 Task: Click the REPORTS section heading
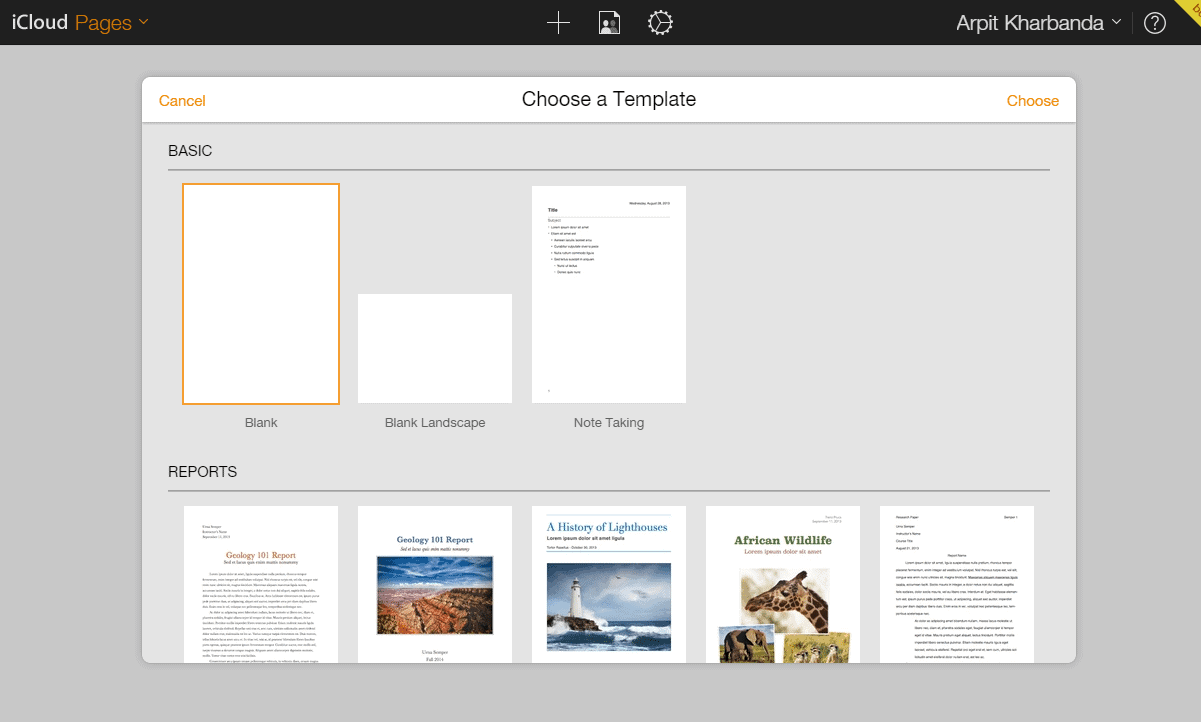click(202, 472)
